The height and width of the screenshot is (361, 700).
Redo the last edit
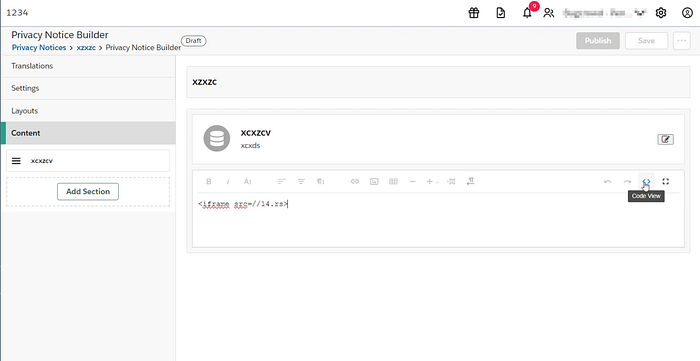(x=627, y=182)
